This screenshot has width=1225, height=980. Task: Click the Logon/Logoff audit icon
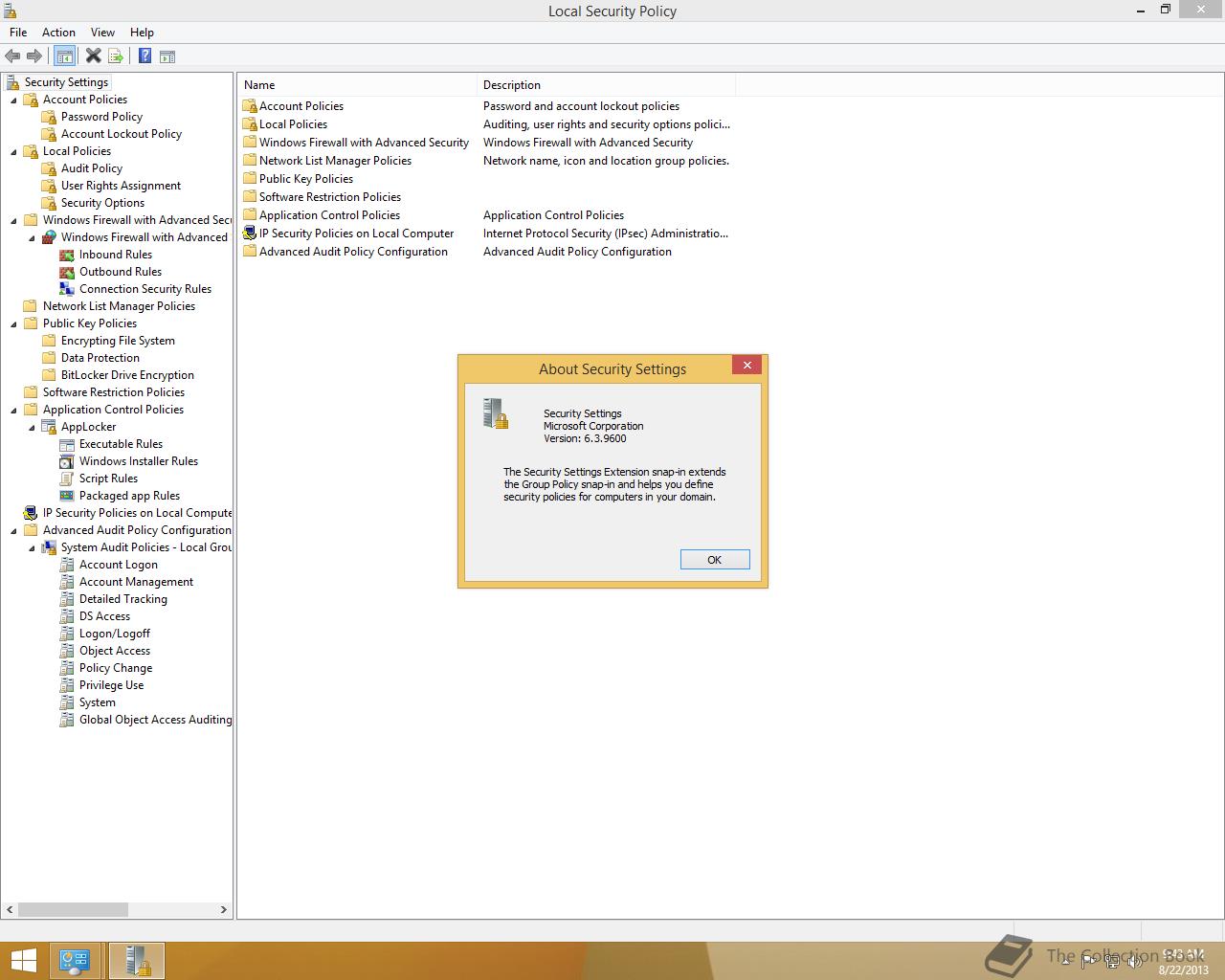(x=67, y=634)
